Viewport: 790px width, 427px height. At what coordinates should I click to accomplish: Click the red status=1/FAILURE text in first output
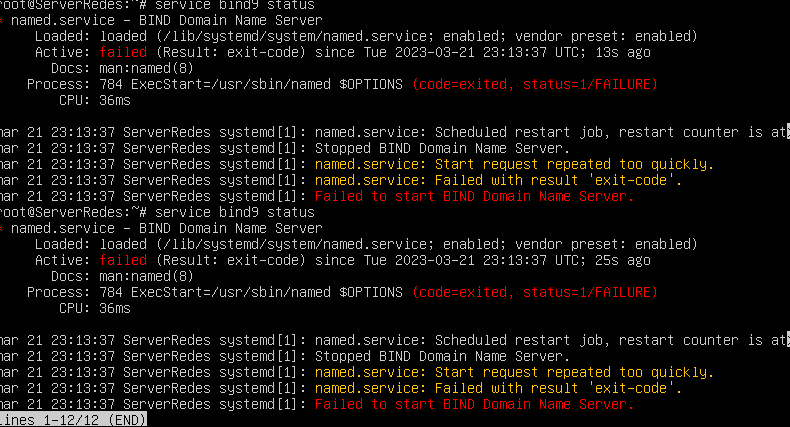click(x=590, y=84)
